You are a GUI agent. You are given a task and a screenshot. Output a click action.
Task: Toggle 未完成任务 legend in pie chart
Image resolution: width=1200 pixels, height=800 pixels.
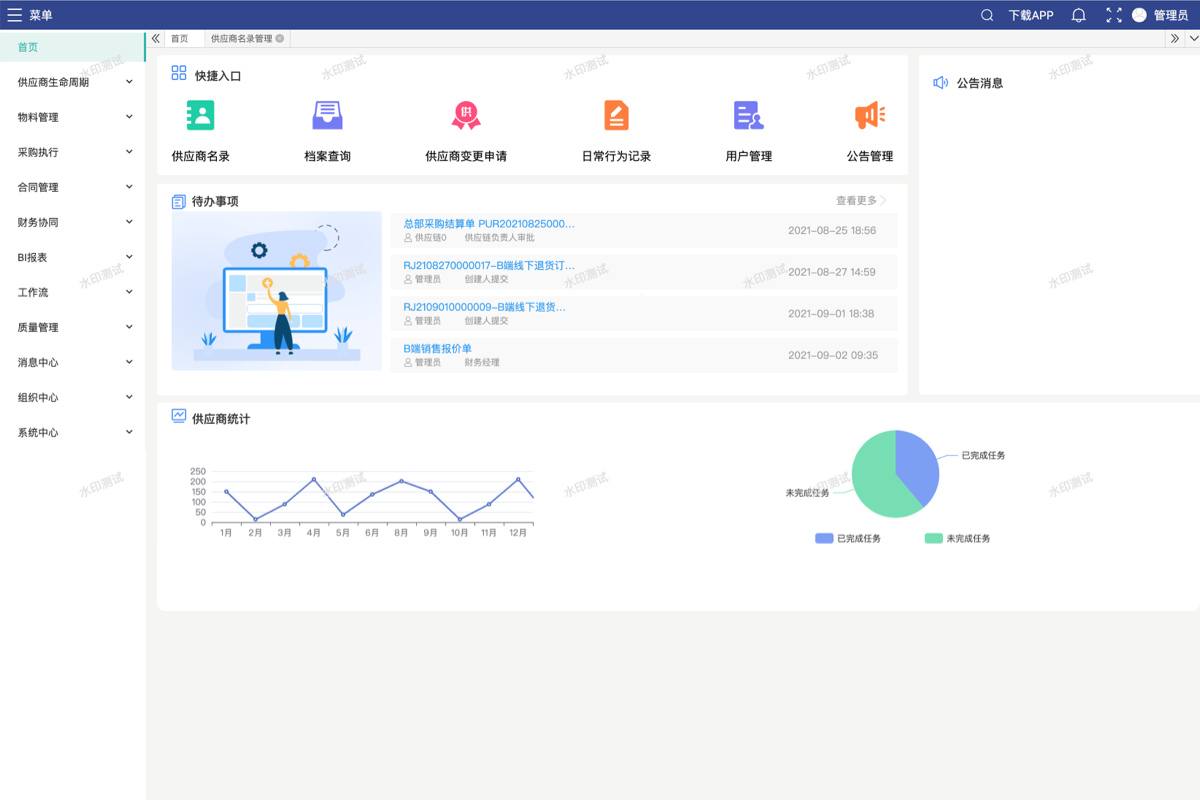click(957, 539)
